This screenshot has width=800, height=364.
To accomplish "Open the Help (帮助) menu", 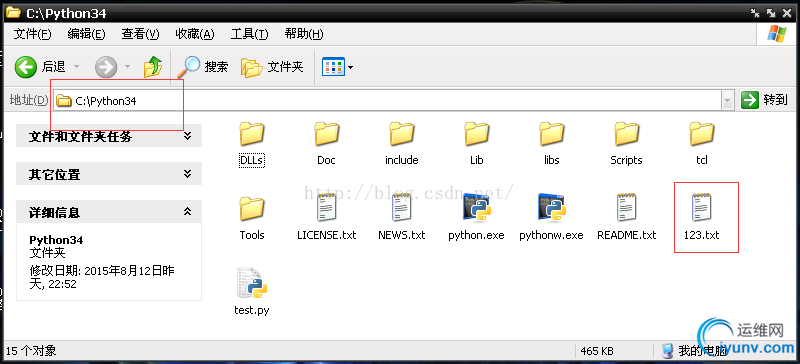I will (x=304, y=34).
